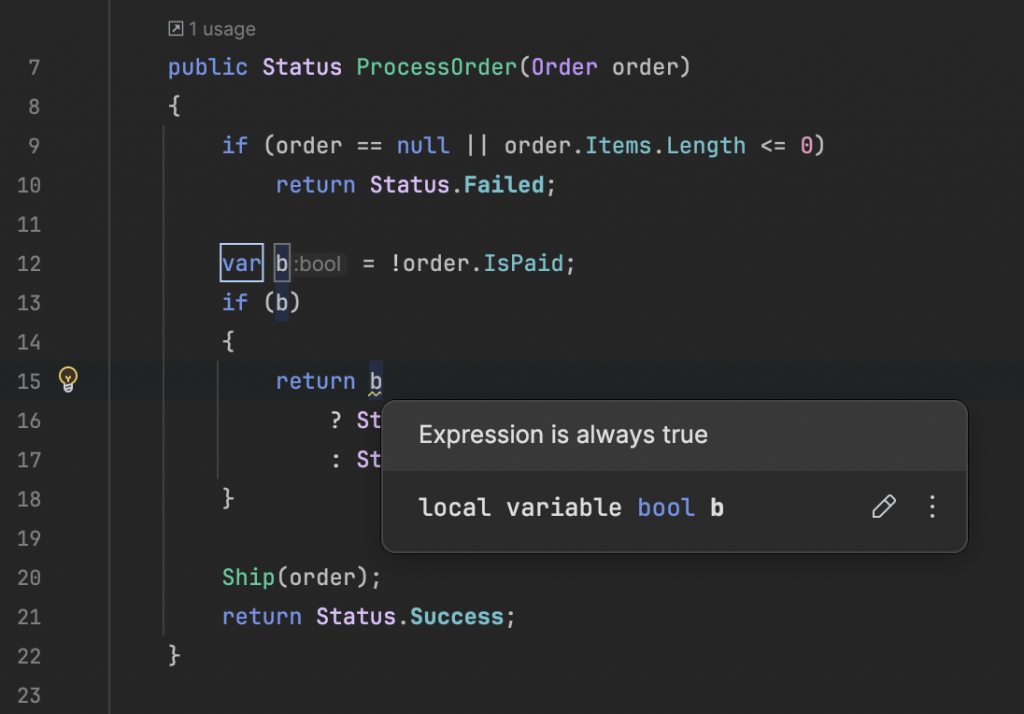Click the Length property on line 9
This screenshot has width=1024, height=714.
[x=705, y=146]
